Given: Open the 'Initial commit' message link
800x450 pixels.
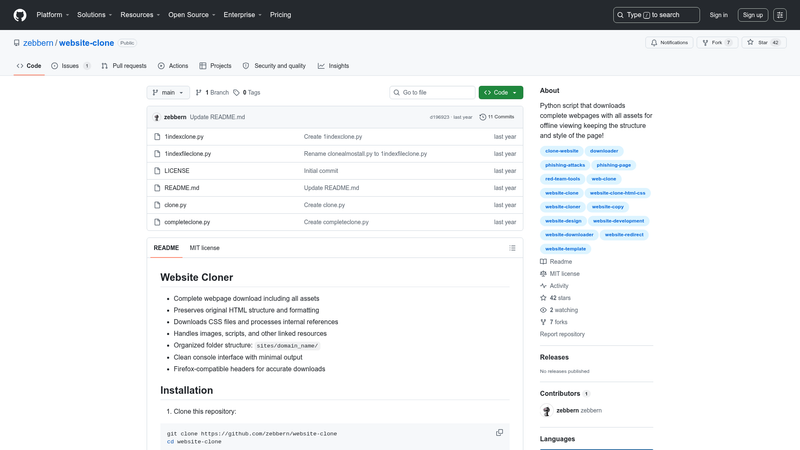Looking at the screenshot, I should coord(320,171).
